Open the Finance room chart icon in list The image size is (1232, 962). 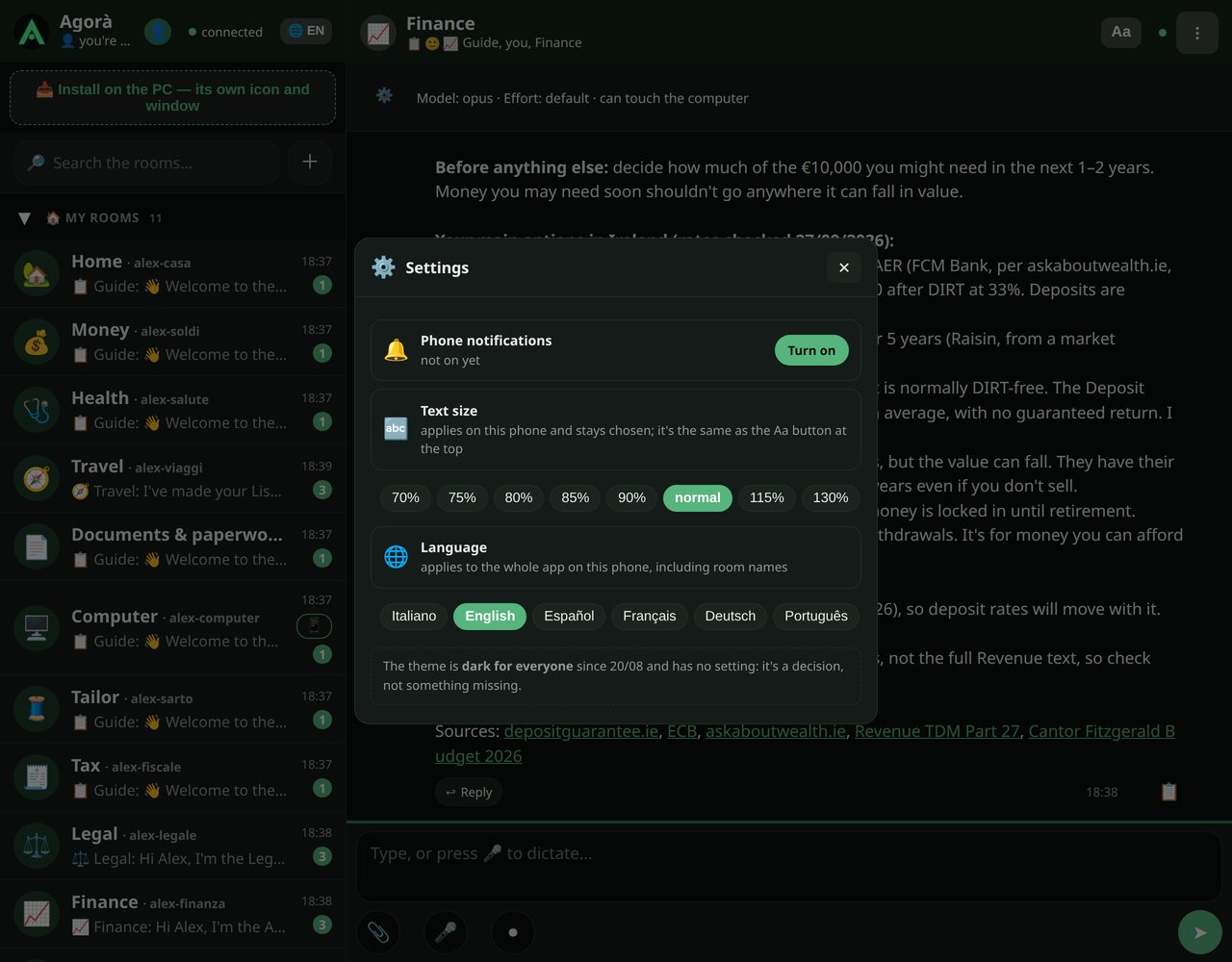pyautogui.click(x=37, y=914)
